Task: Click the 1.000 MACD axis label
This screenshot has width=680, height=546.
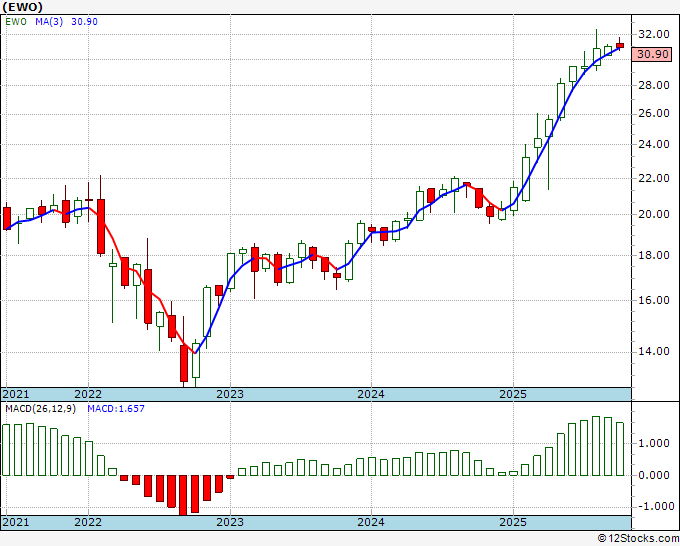Action: [654, 443]
